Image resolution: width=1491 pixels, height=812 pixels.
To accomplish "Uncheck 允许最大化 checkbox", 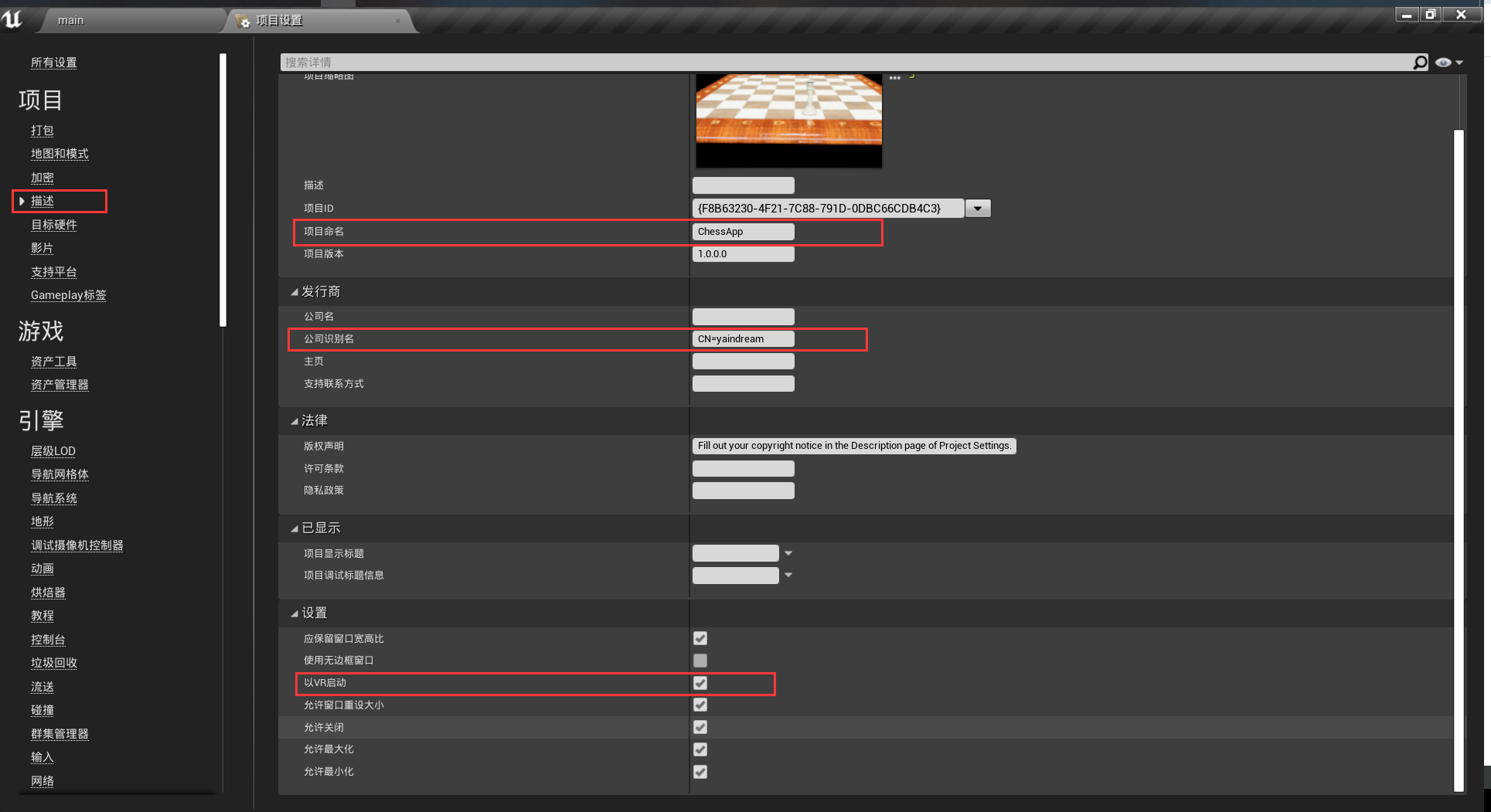I will pyautogui.click(x=700, y=749).
